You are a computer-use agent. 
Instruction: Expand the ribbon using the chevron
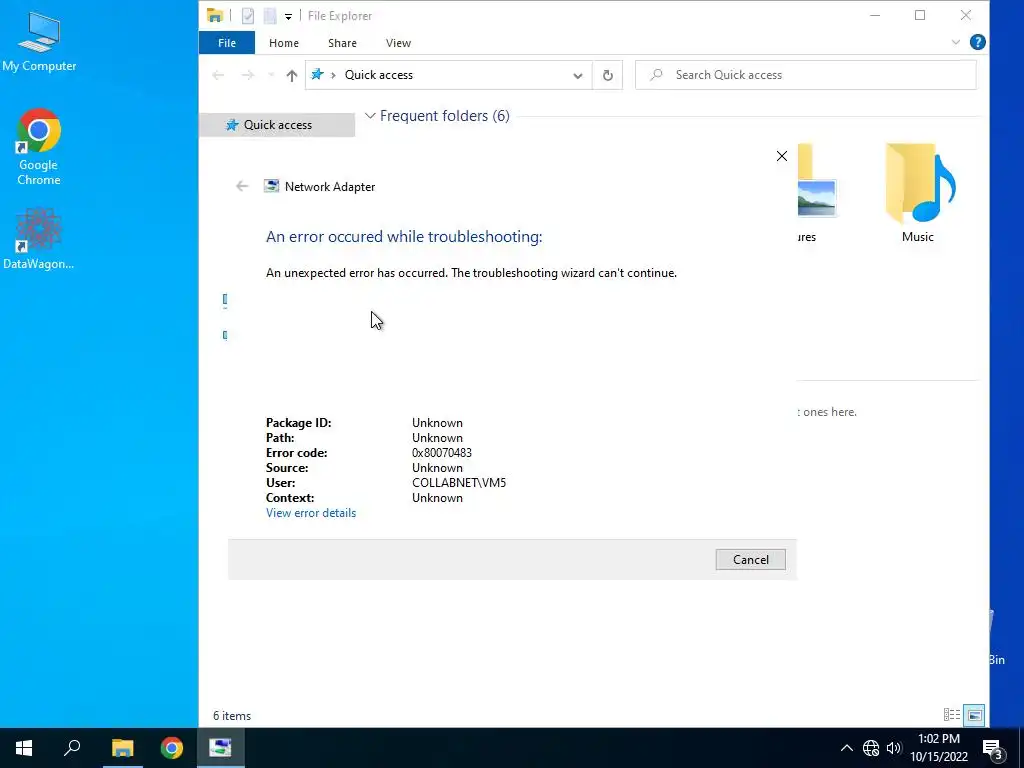click(955, 42)
